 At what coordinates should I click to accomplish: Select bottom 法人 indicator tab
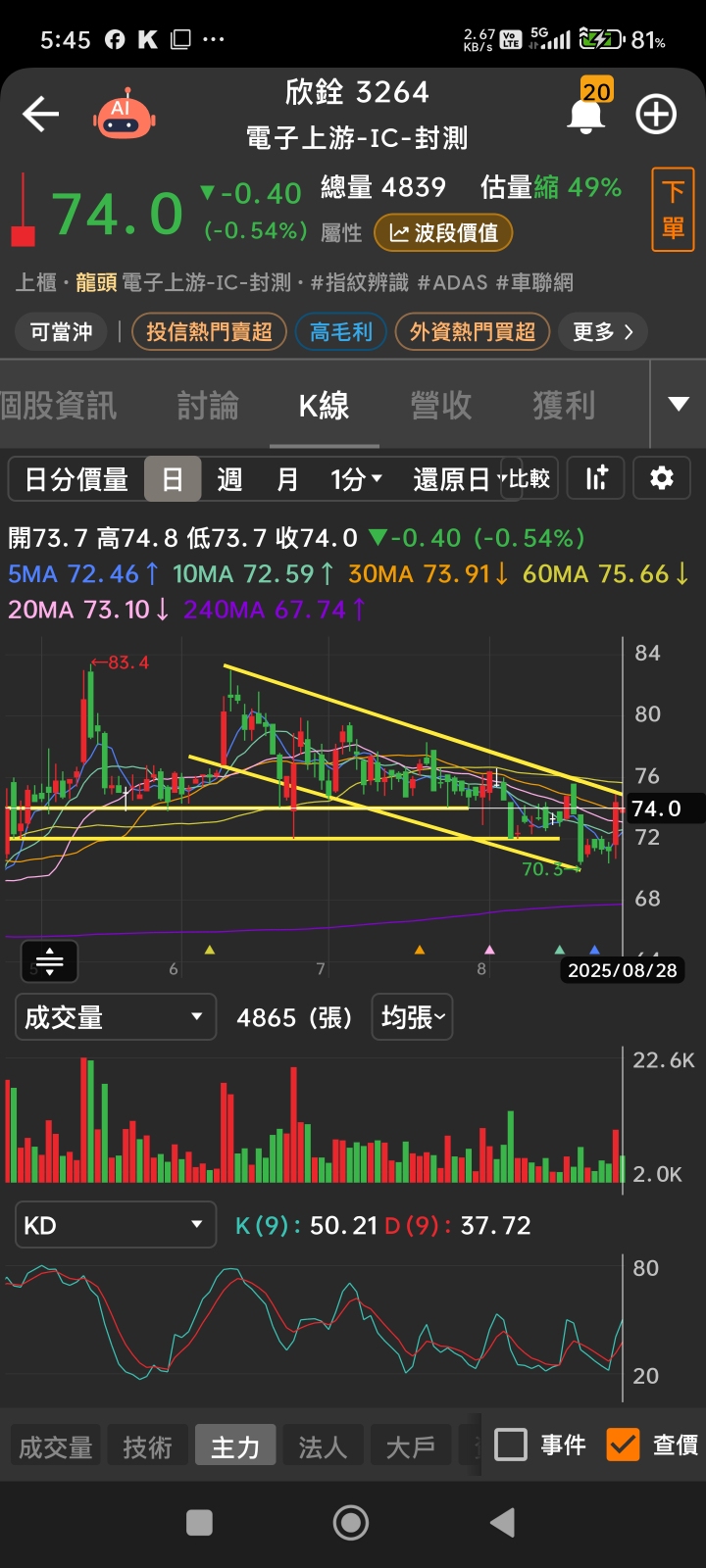(x=323, y=1446)
